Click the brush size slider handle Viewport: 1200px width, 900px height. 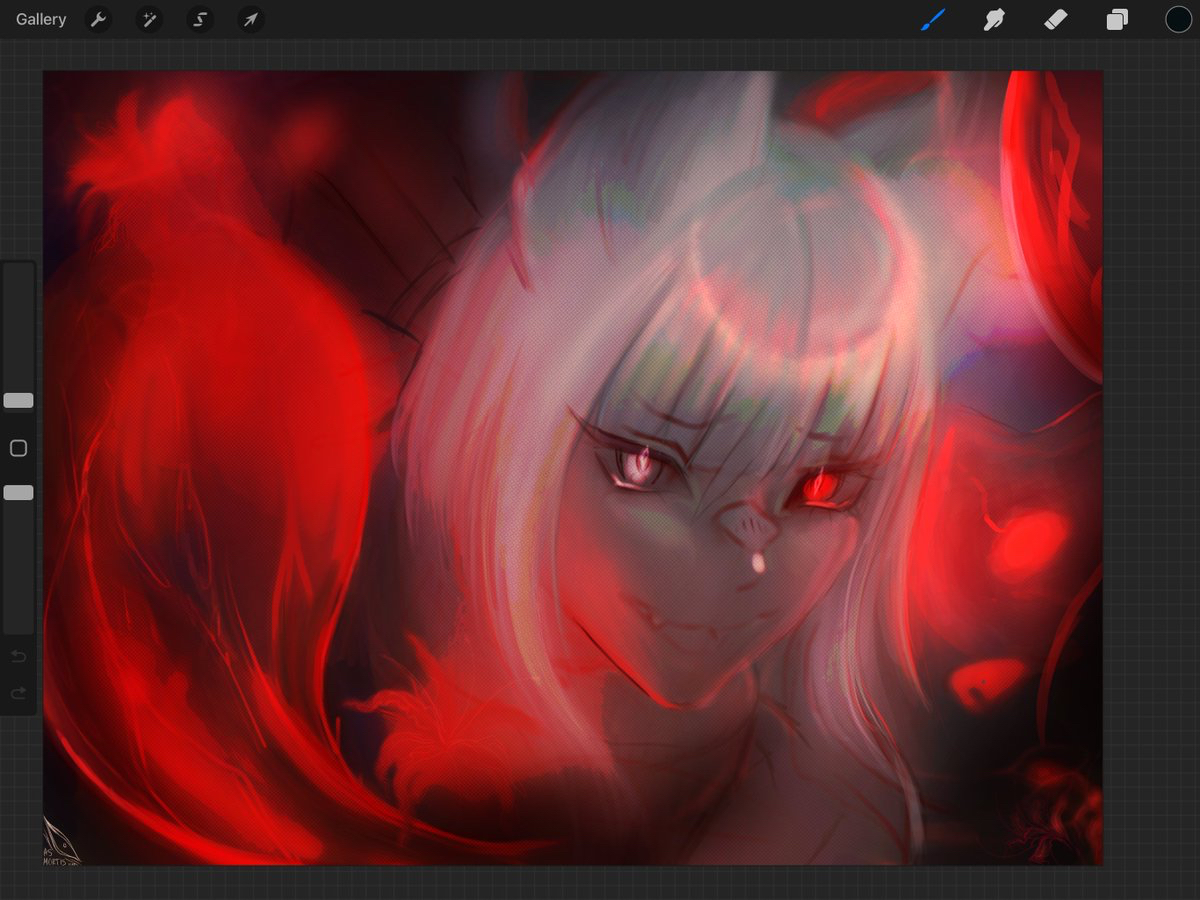coord(18,400)
